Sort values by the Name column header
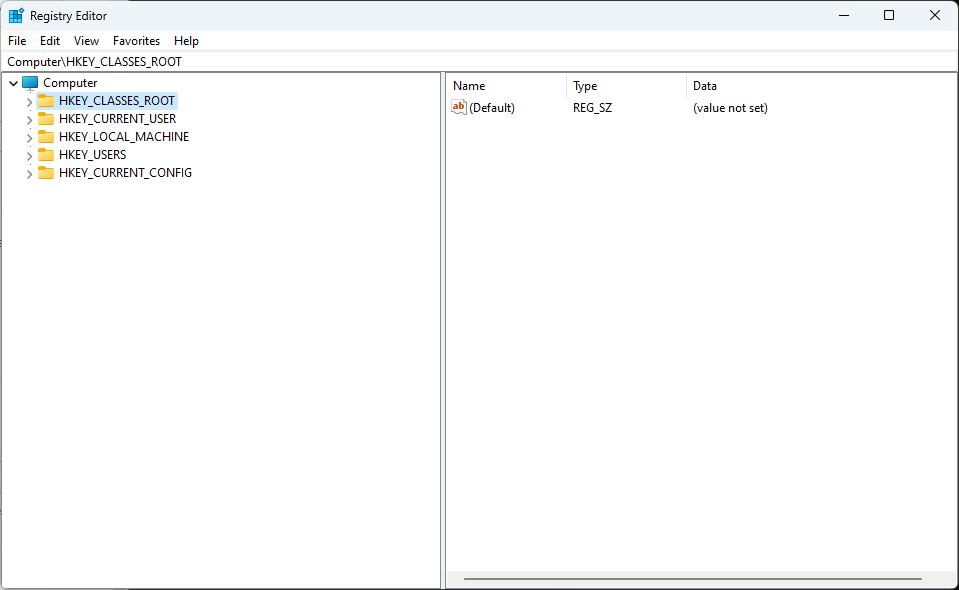This screenshot has width=959, height=590. (x=505, y=86)
